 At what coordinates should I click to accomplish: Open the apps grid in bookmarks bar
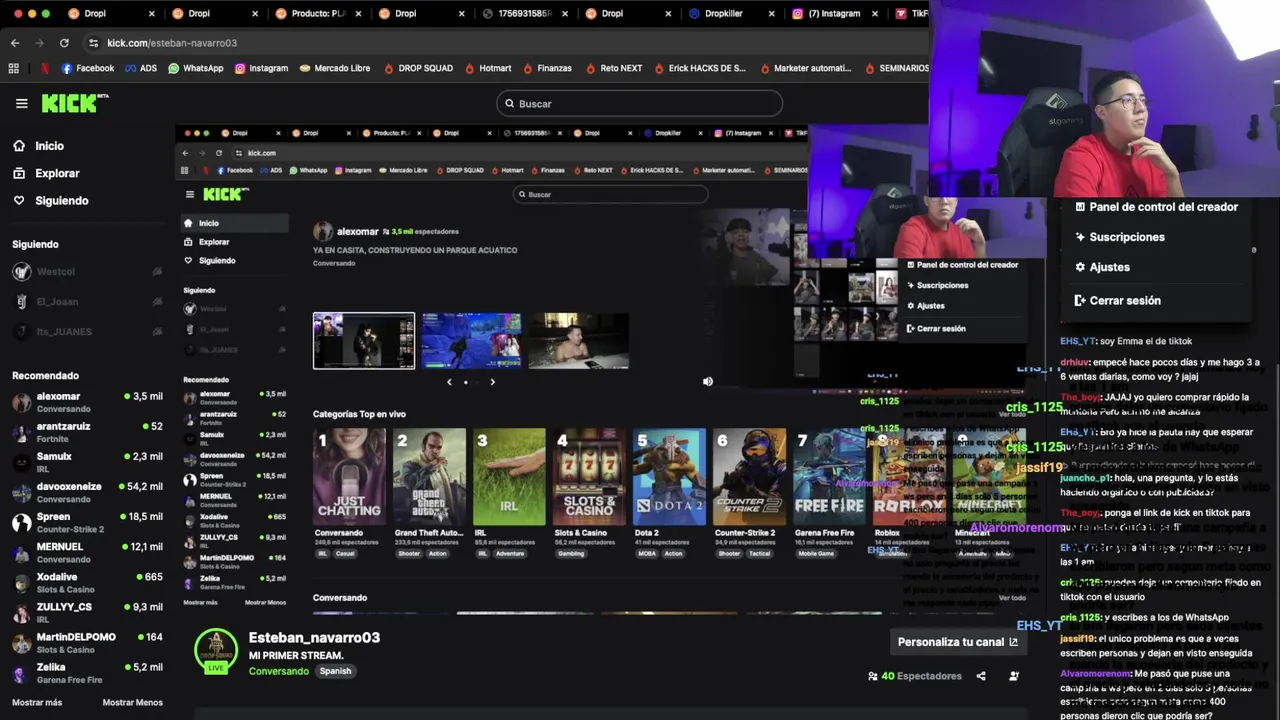pyautogui.click(x=13, y=68)
